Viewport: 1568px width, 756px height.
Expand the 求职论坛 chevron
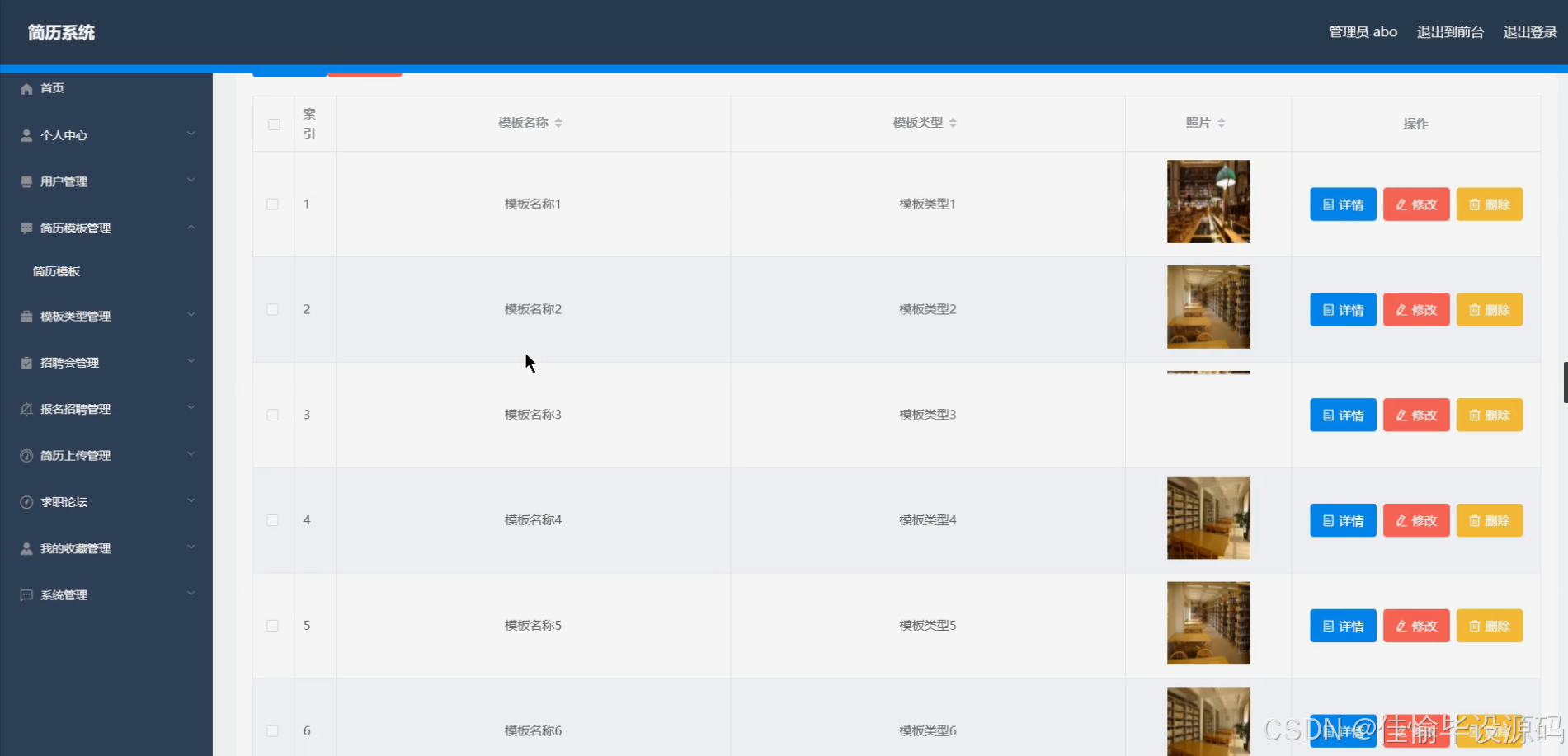coord(191,500)
